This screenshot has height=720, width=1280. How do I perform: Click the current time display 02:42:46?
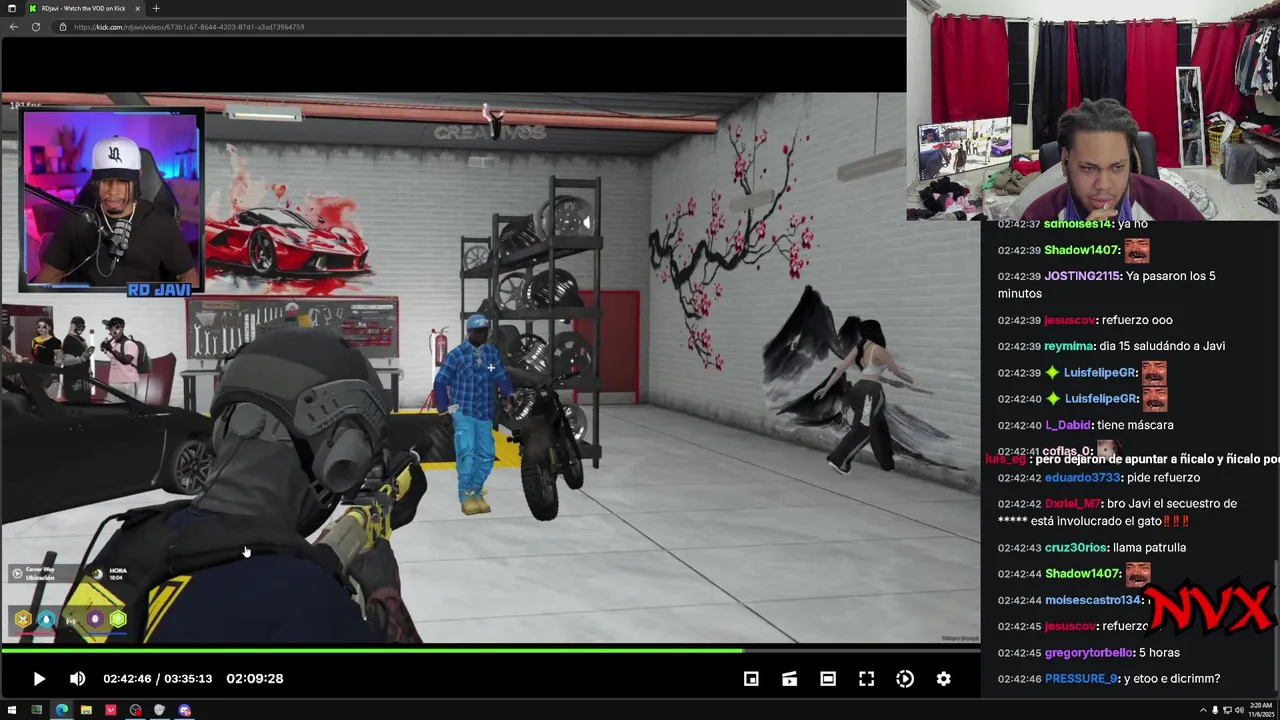point(127,679)
